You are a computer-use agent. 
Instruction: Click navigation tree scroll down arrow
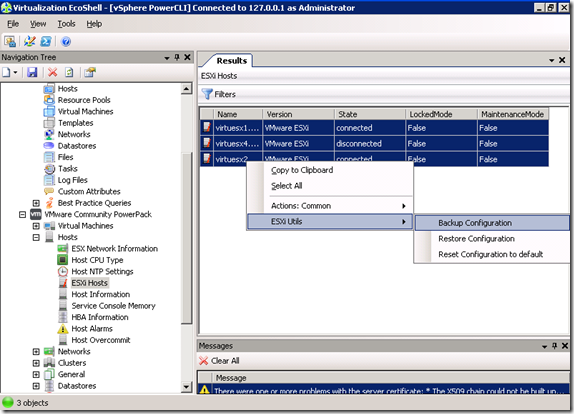click(186, 387)
